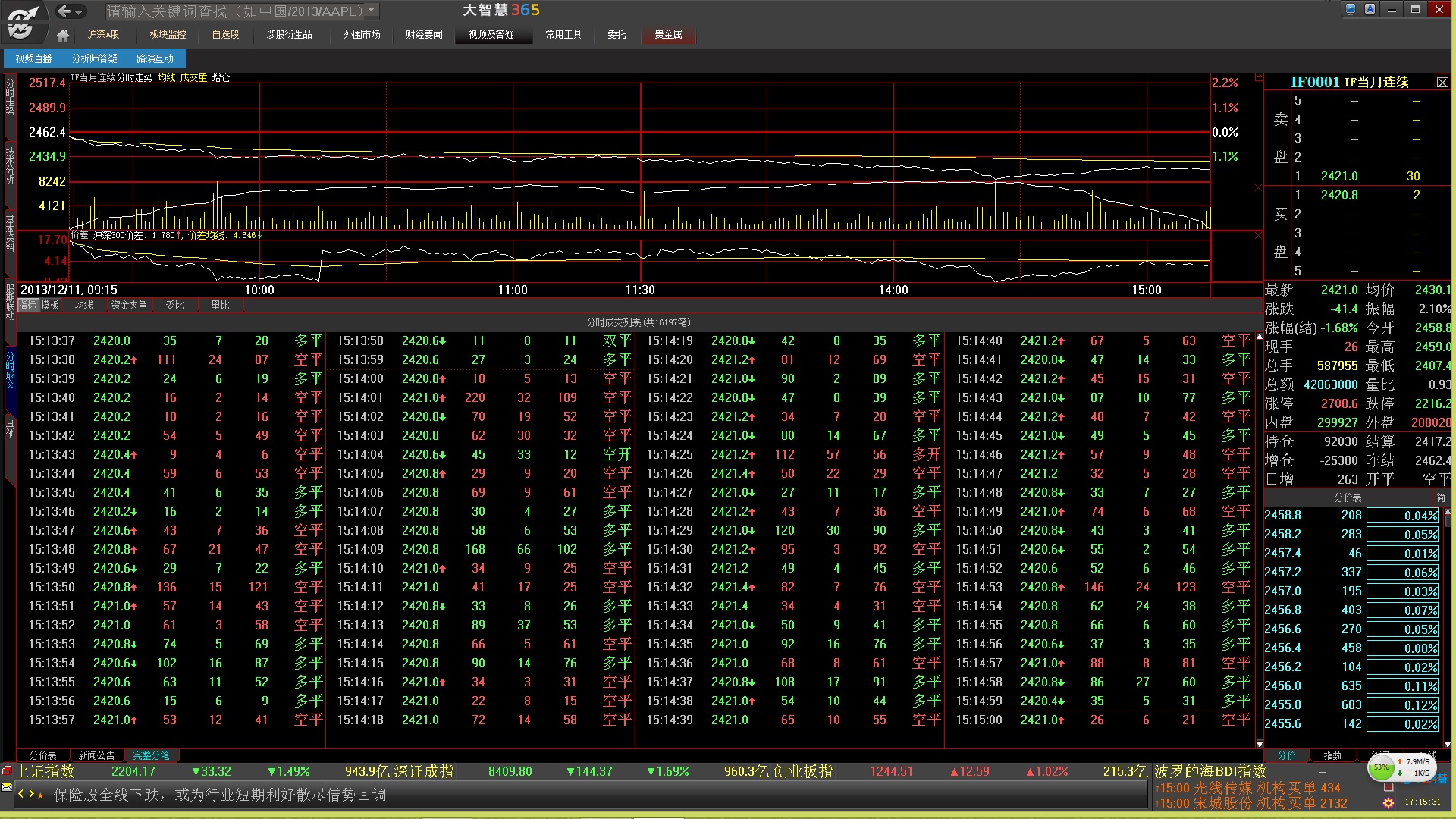This screenshot has width=1456, height=819.
Task: Click the 53% network speed widget
Action: [x=1401, y=767]
